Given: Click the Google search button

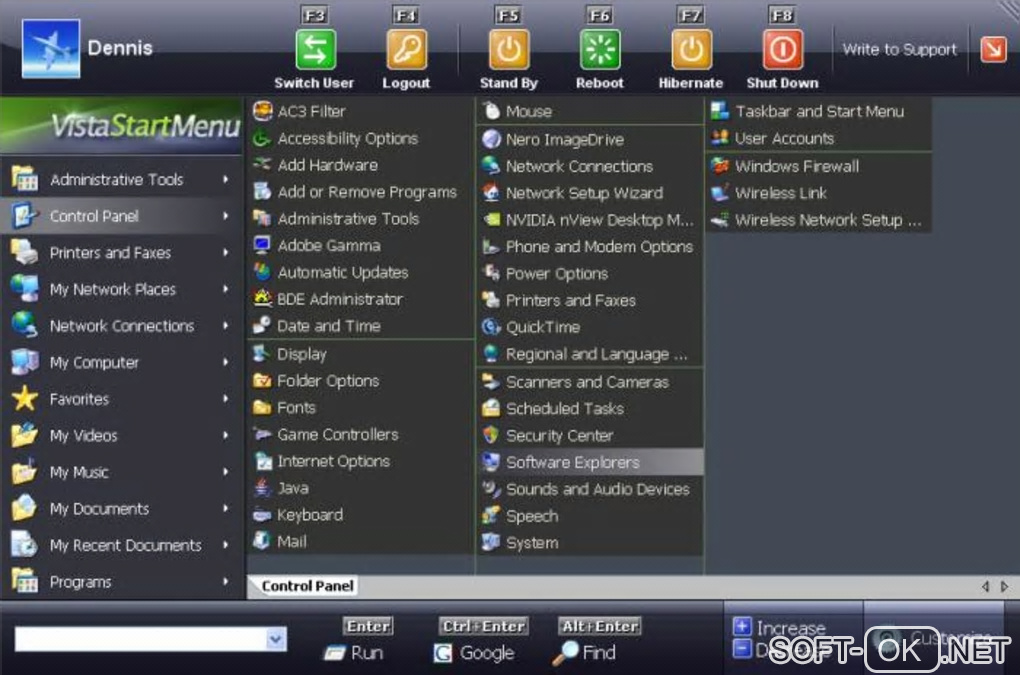Looking at the screenshot, I should point(474,653).
